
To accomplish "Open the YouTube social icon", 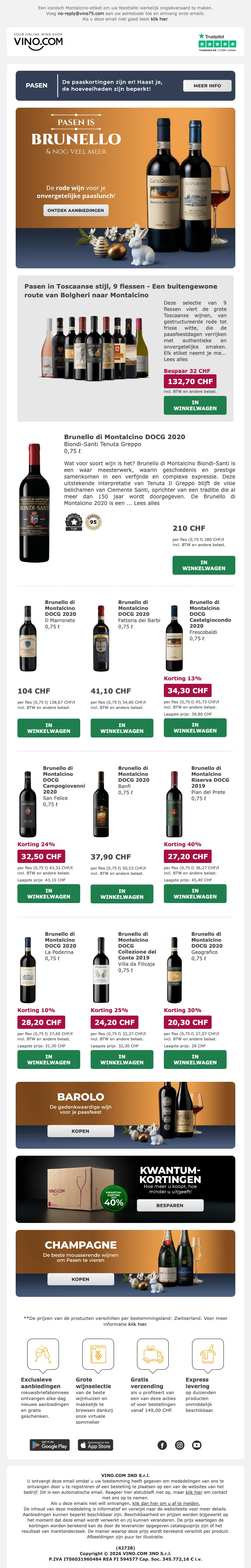I will pyautogui.click(x=197, y=1445).
